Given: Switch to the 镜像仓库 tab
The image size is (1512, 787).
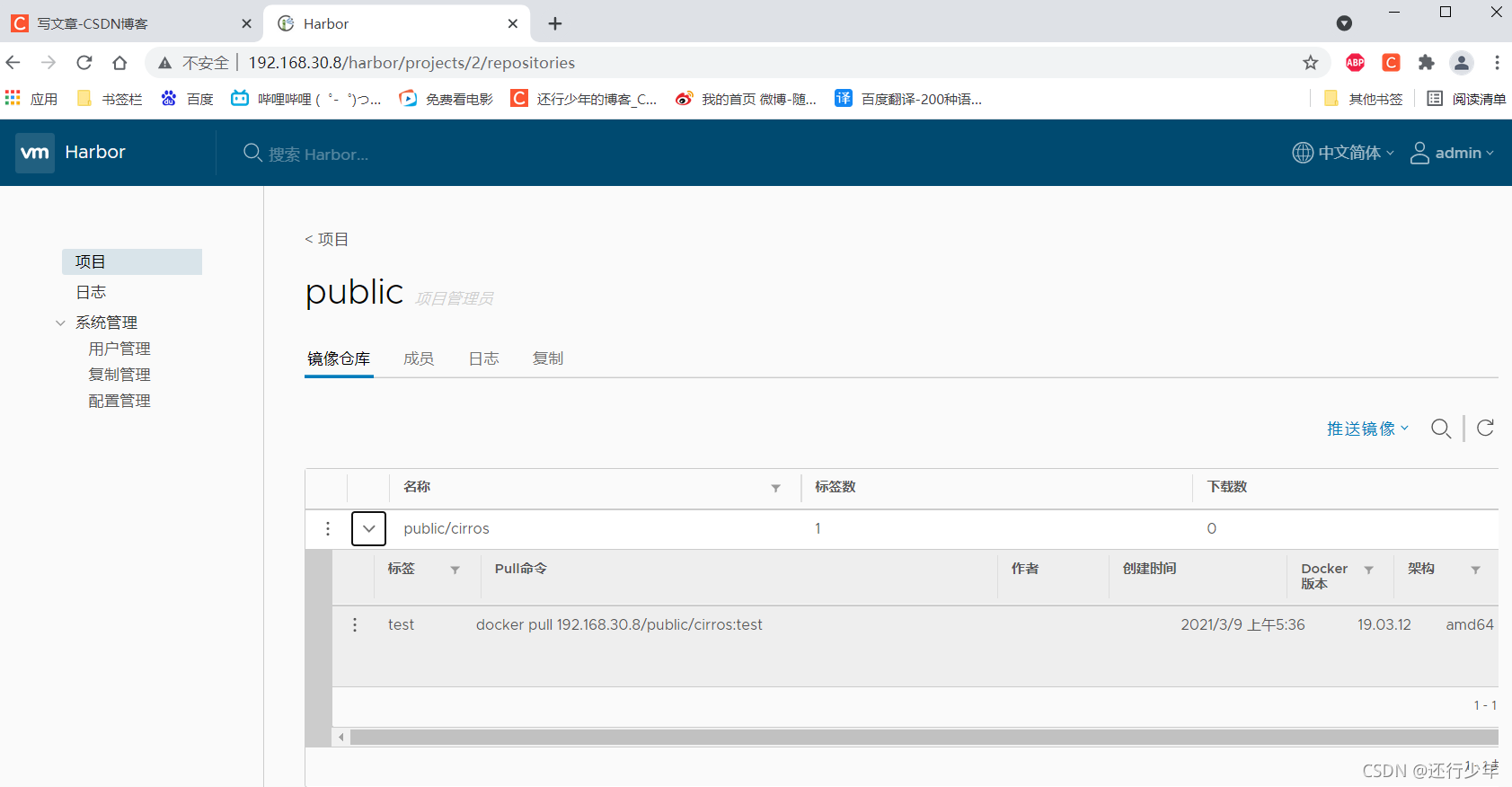Looking at the screenshot, I should [339, 358].
